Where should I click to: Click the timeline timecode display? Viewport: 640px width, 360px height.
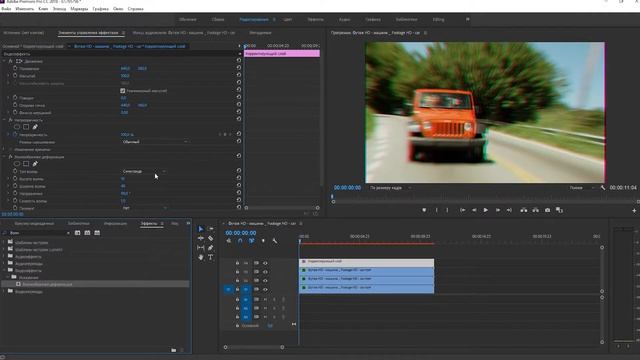tap(241, 233)
